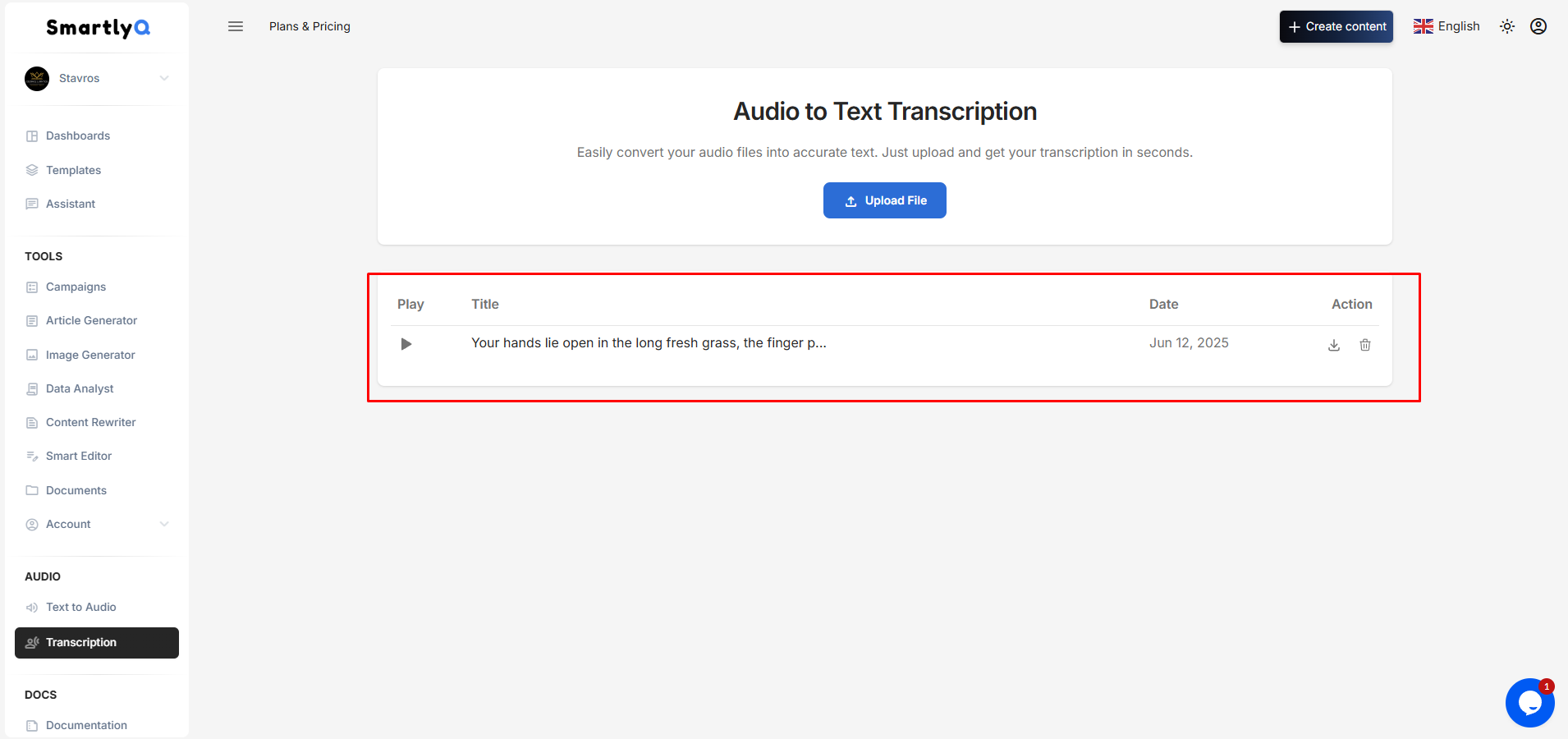The height and width of the screenshot is (739, 1568).
Task: Click the Stavros workspace avatar
Action: tap(37, 79)
